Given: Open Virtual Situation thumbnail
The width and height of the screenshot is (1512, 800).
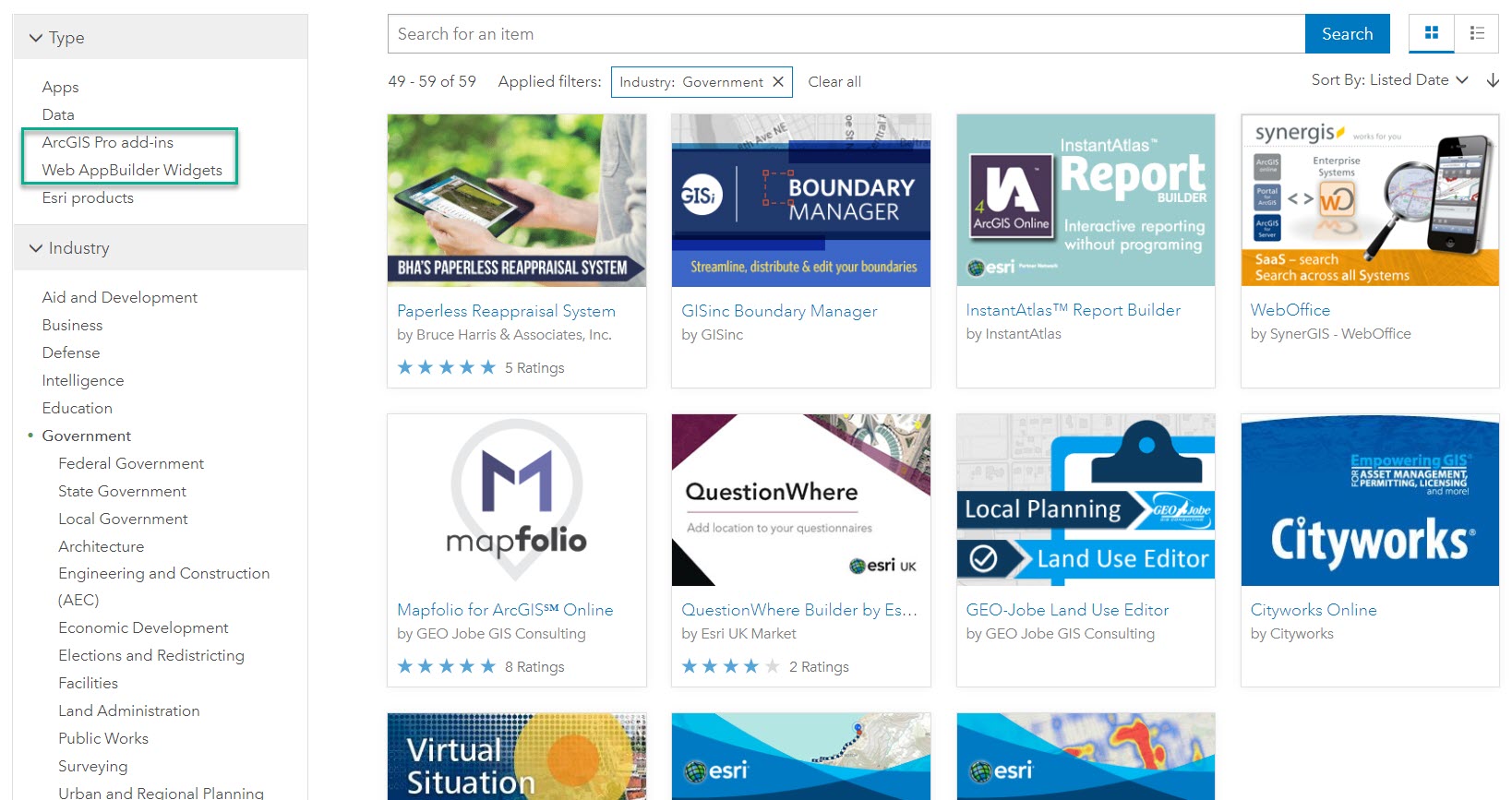Looking at the screenshot, I should tap(517, 757).
